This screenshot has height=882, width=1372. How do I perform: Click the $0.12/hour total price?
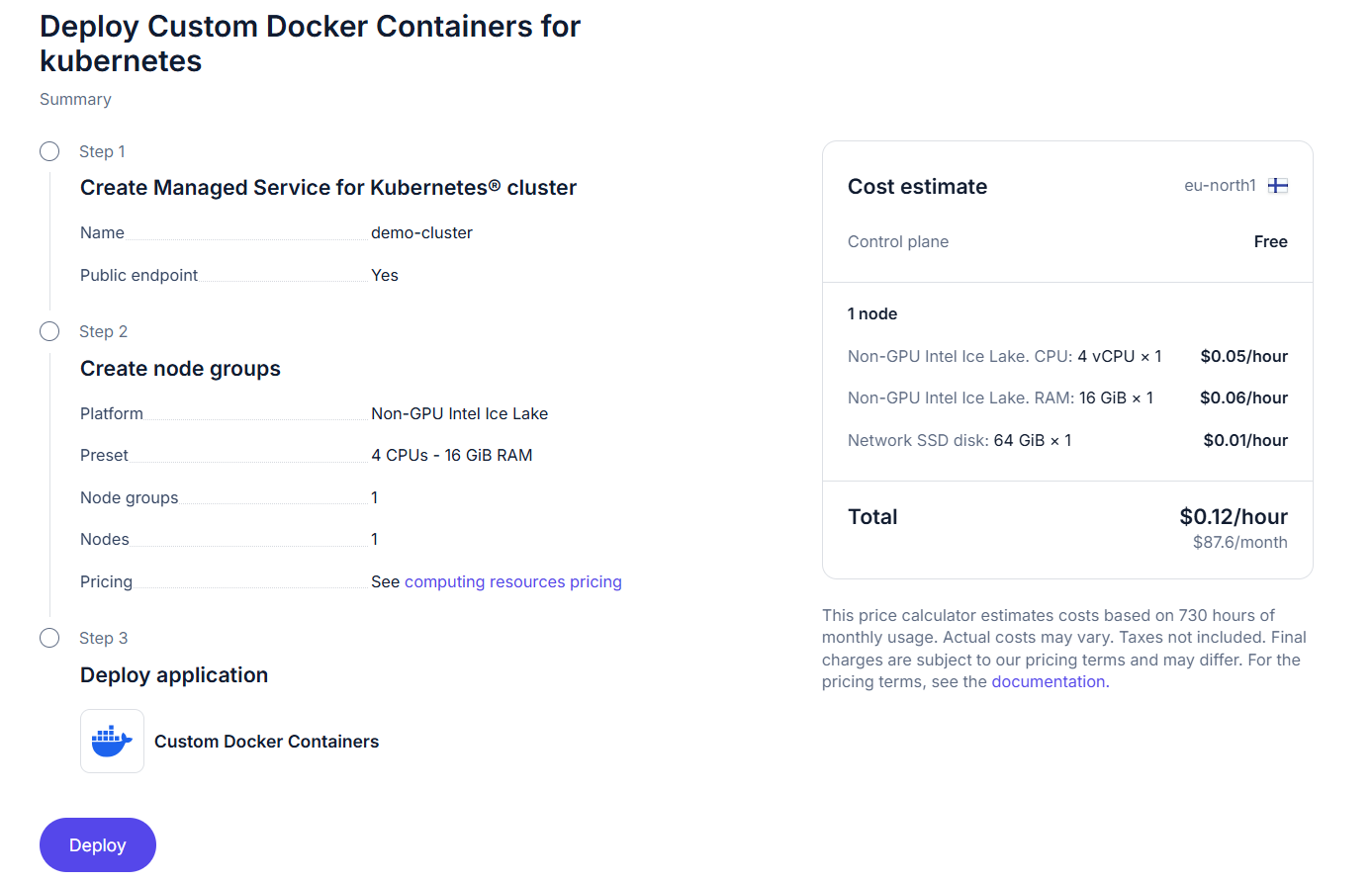[1233, 516]
